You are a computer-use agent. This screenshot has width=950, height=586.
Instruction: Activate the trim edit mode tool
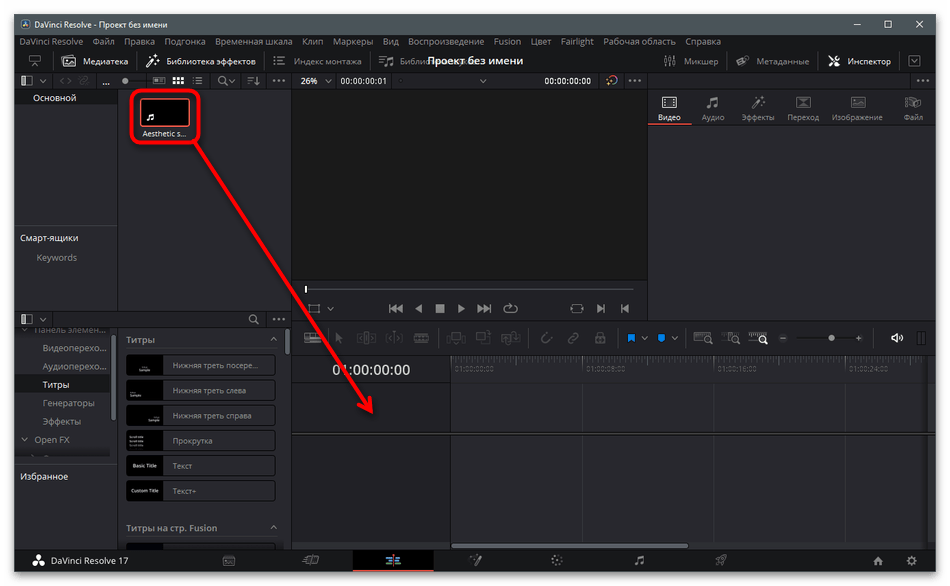(x=366, y=338)
